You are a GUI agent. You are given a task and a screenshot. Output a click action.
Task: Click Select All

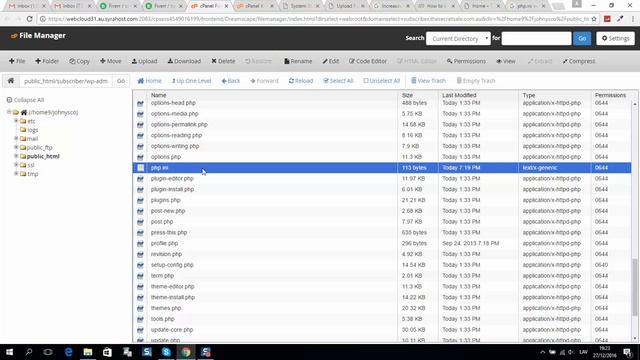(338, 81)
